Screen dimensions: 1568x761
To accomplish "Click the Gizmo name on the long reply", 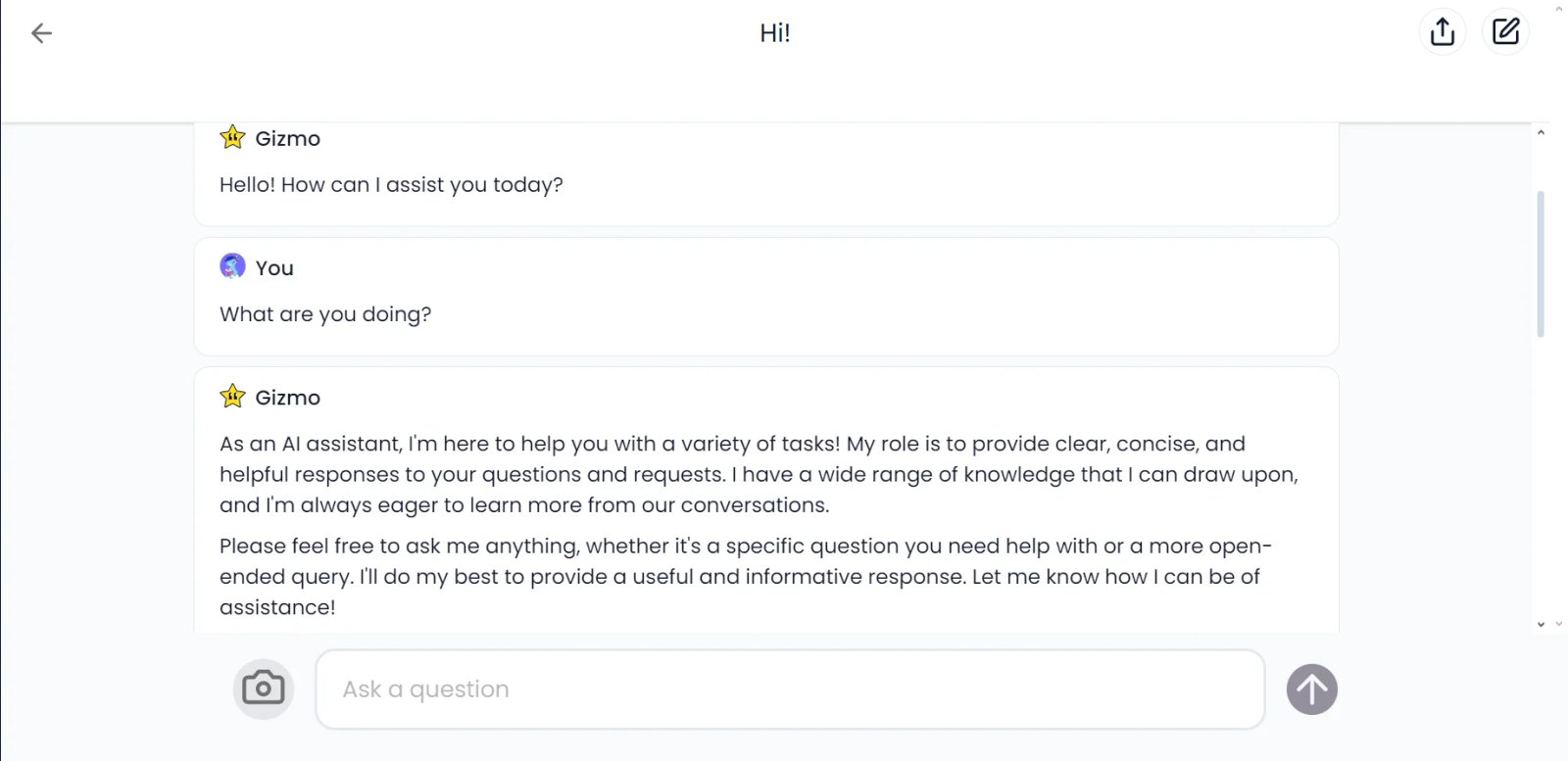I will [287, 398].
